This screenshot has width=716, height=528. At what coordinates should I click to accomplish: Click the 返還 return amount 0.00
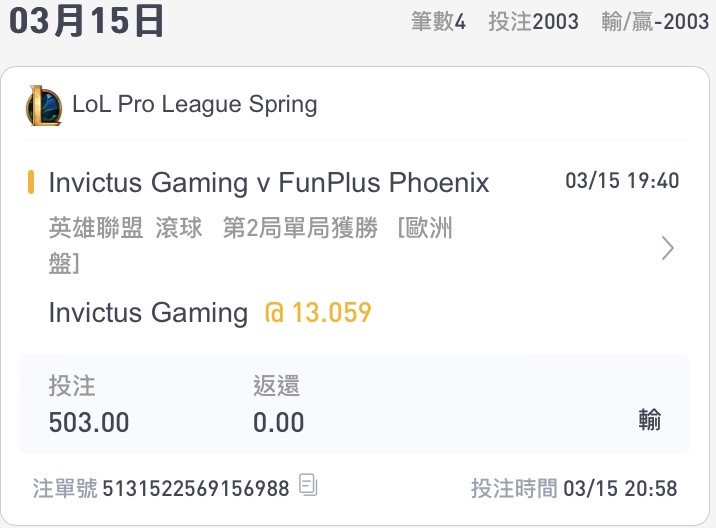(x=279, y=422)
